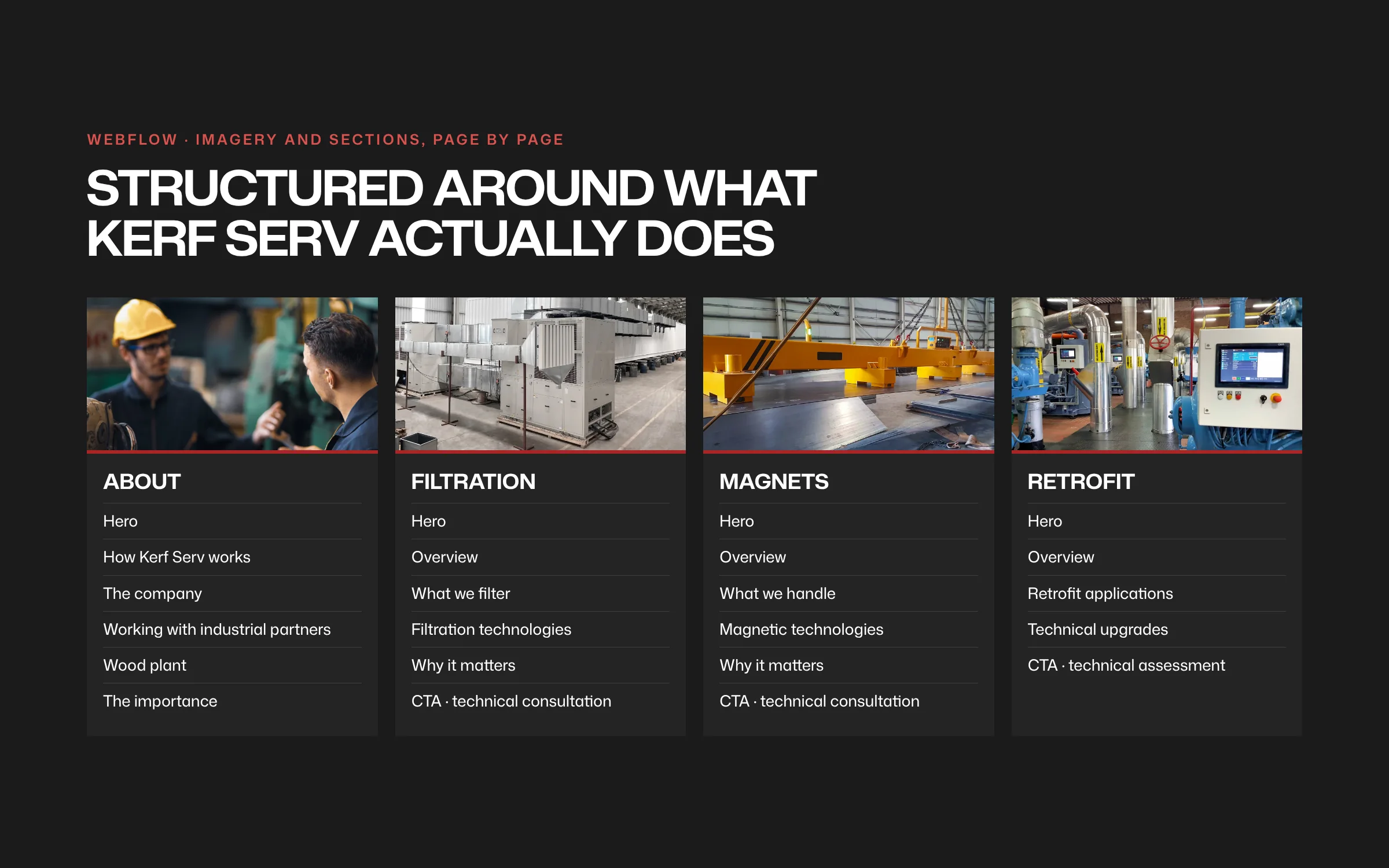
Task: Click 'Retrofit applications' item
Action: [x=1156, y=594]
